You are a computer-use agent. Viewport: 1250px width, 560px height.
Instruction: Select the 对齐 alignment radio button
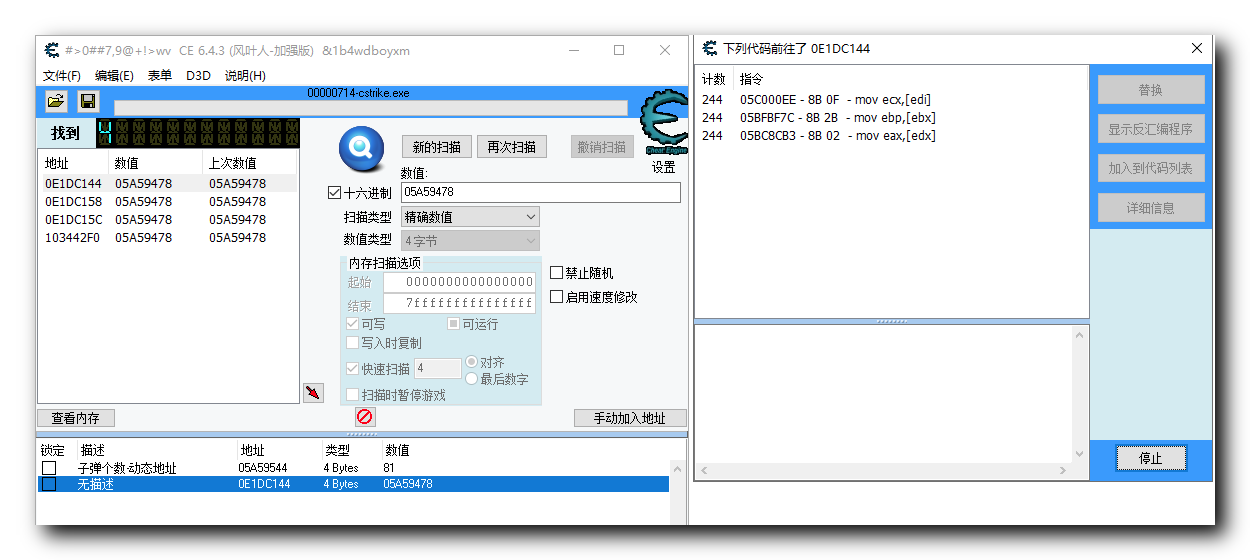pos(472,362)
